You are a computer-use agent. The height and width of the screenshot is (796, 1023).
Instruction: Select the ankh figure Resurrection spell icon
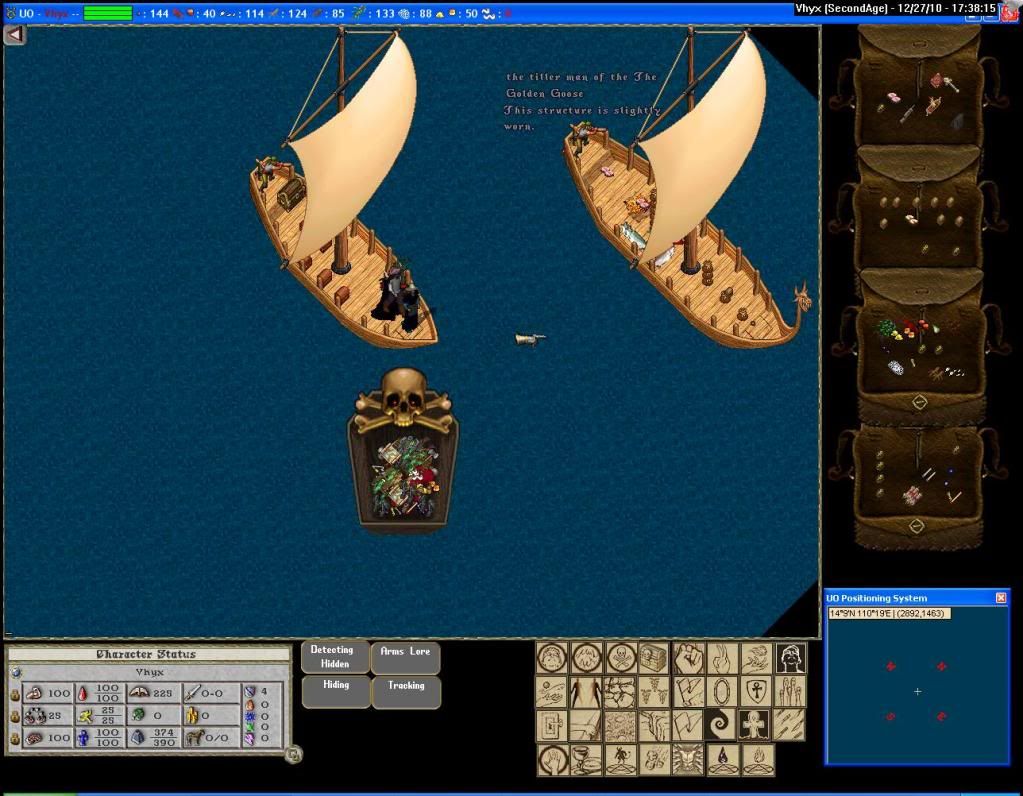click(754, 725)
